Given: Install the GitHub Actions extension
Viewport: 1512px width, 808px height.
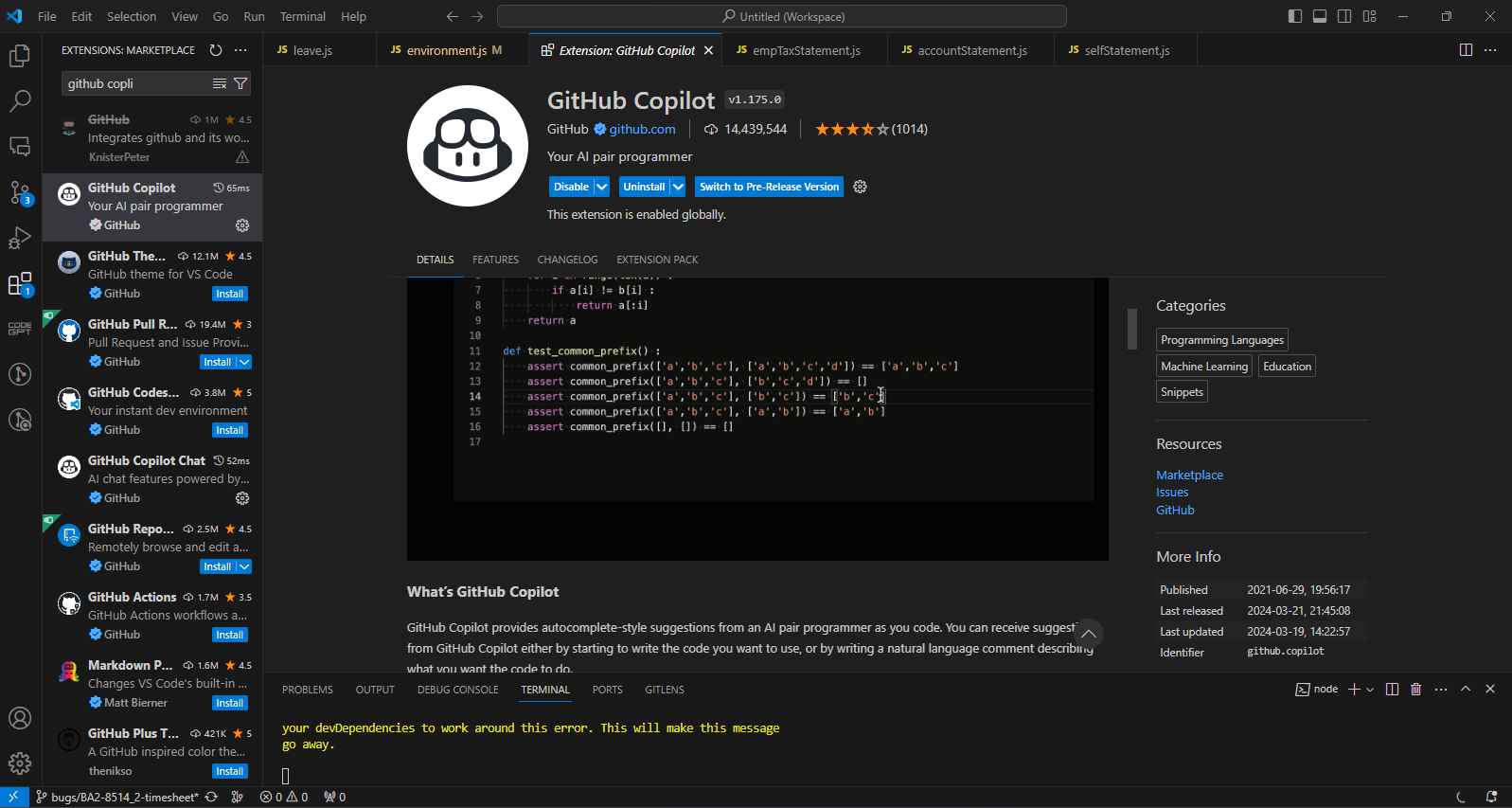Looking at the screenshot, I should (229, 635).
